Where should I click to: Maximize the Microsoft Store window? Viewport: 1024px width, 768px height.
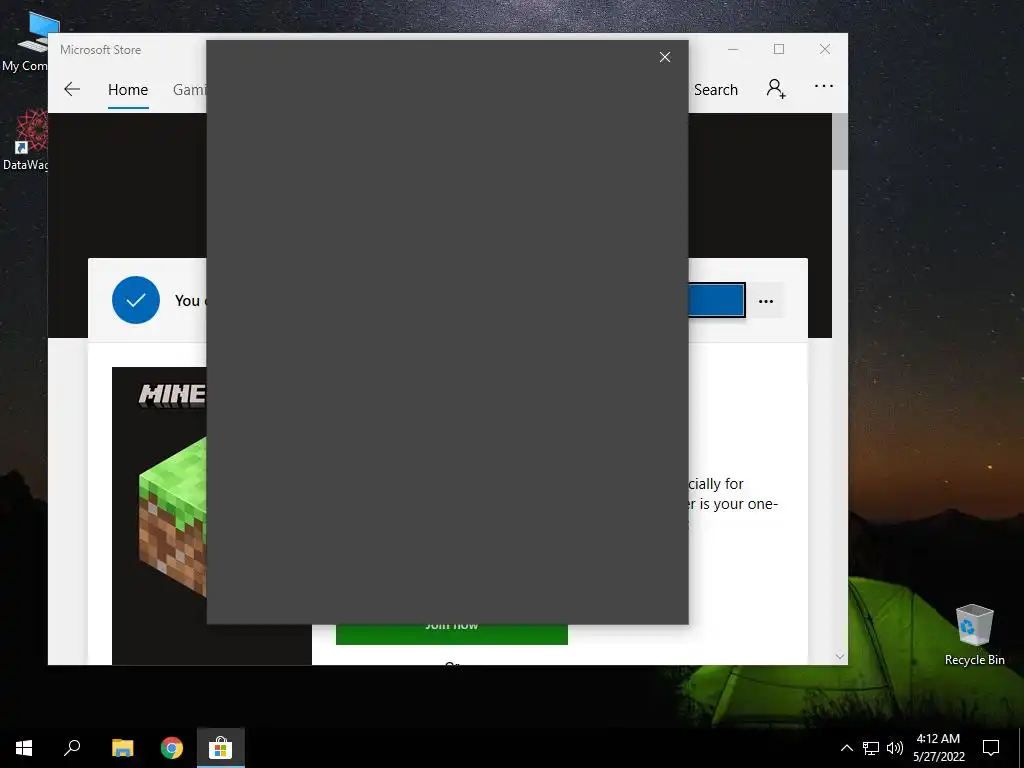778,50
